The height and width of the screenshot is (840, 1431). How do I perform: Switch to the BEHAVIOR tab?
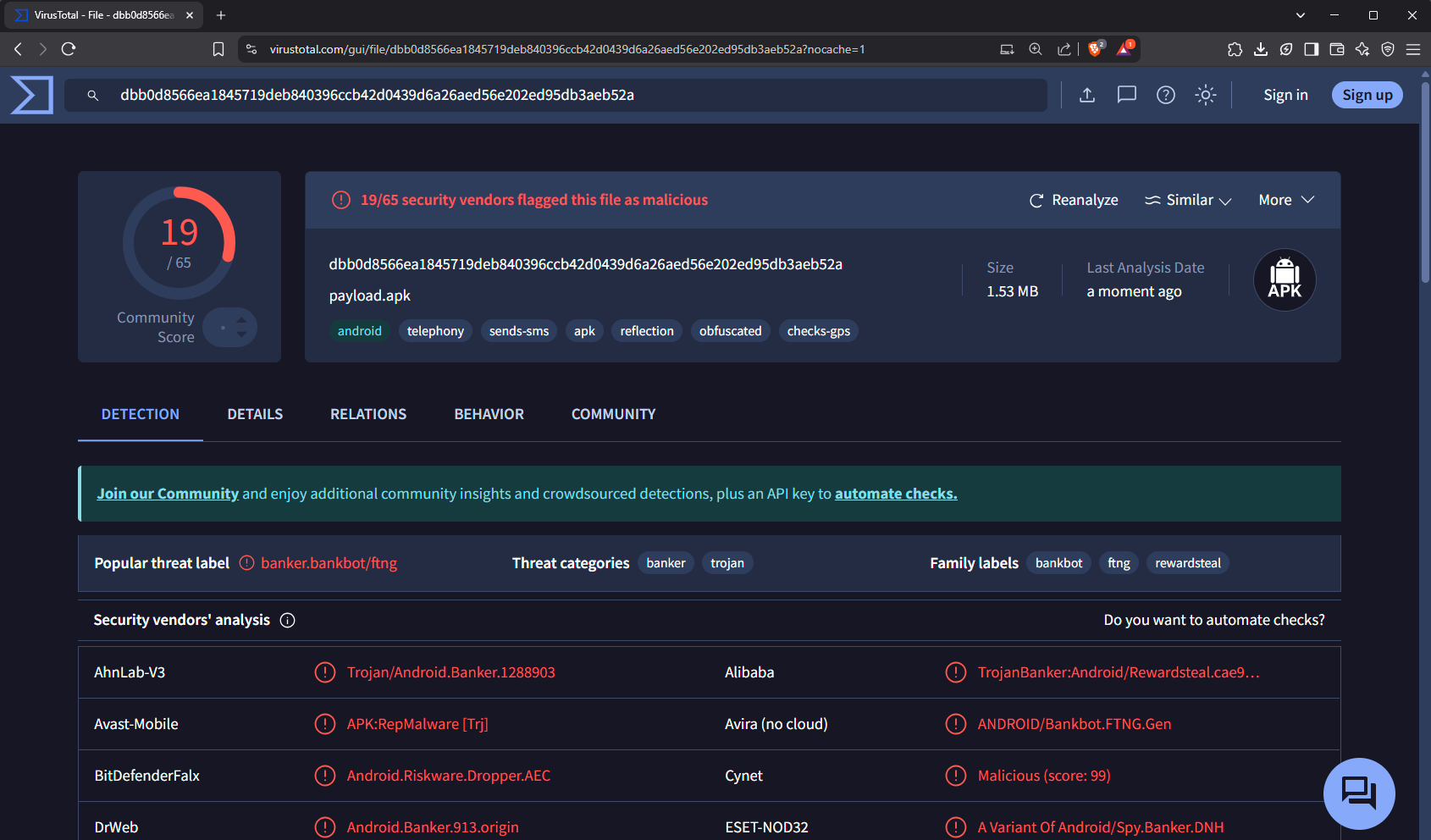tap(489, 414)
